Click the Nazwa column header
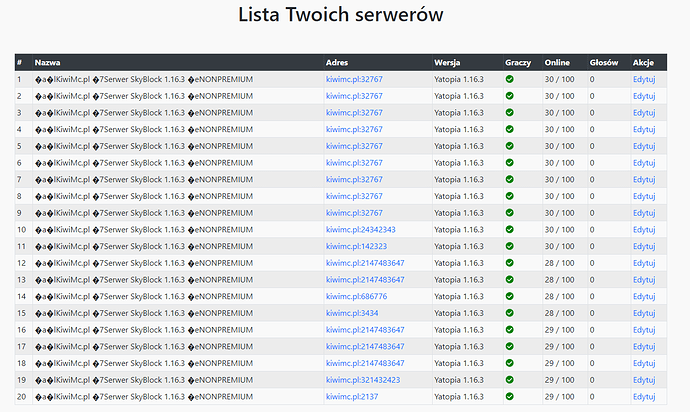 tap(48, 62)
